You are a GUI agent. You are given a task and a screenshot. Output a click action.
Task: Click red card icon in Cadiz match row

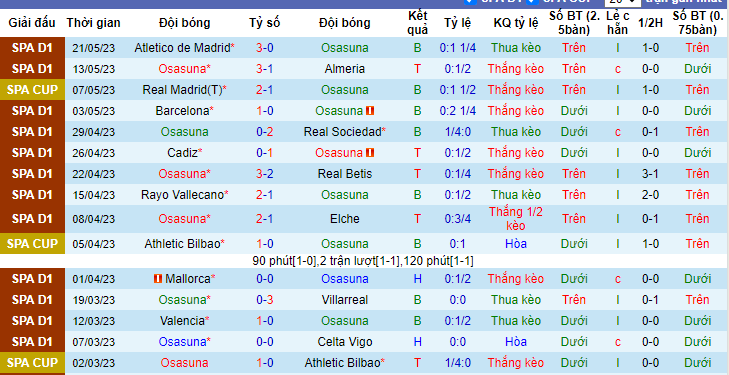[x=370, y=153]
